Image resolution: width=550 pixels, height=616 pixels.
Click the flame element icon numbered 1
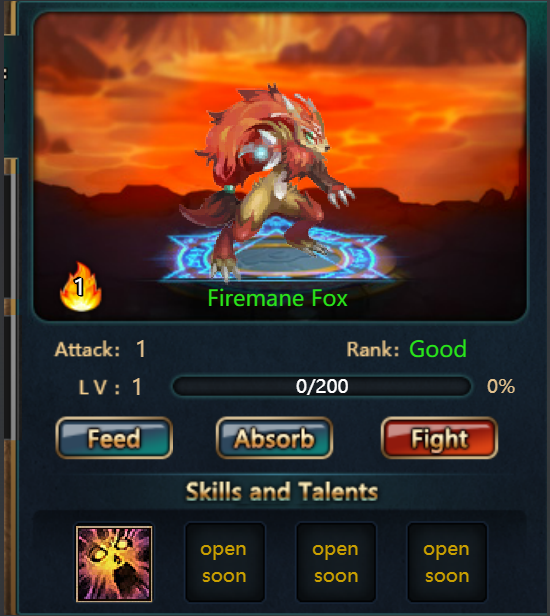point(81,287)
